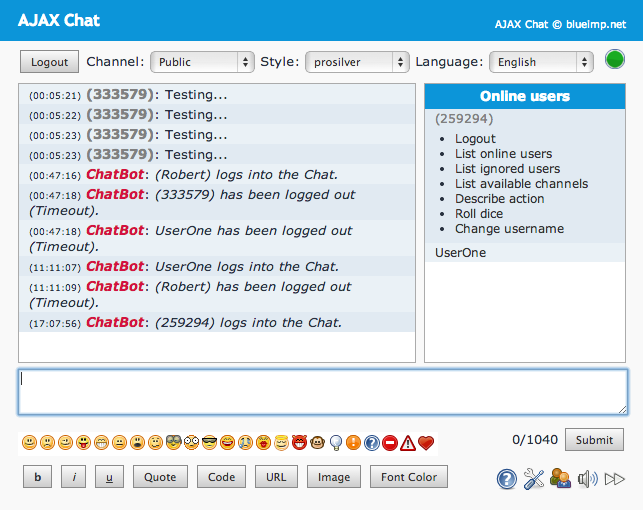Viewport: 643px width, 510px height.
Task: Insert the light bulb idea emoticon
Action: coord(336,443)
